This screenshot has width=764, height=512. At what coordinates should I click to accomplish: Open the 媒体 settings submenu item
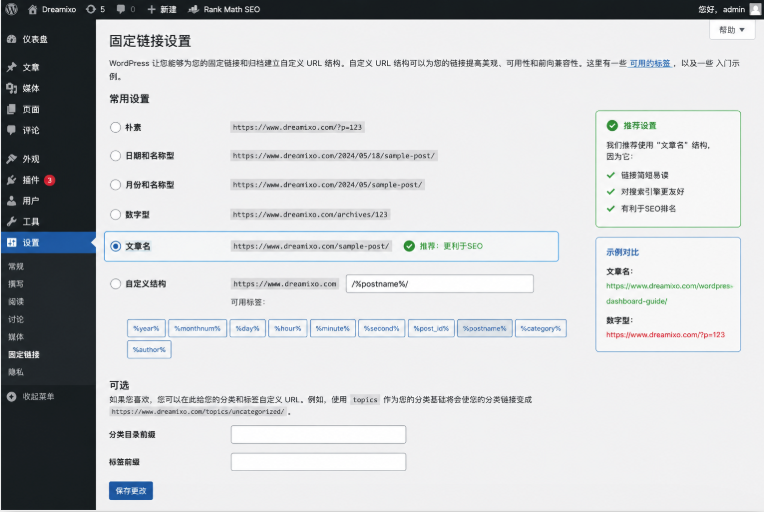(16, 337)
